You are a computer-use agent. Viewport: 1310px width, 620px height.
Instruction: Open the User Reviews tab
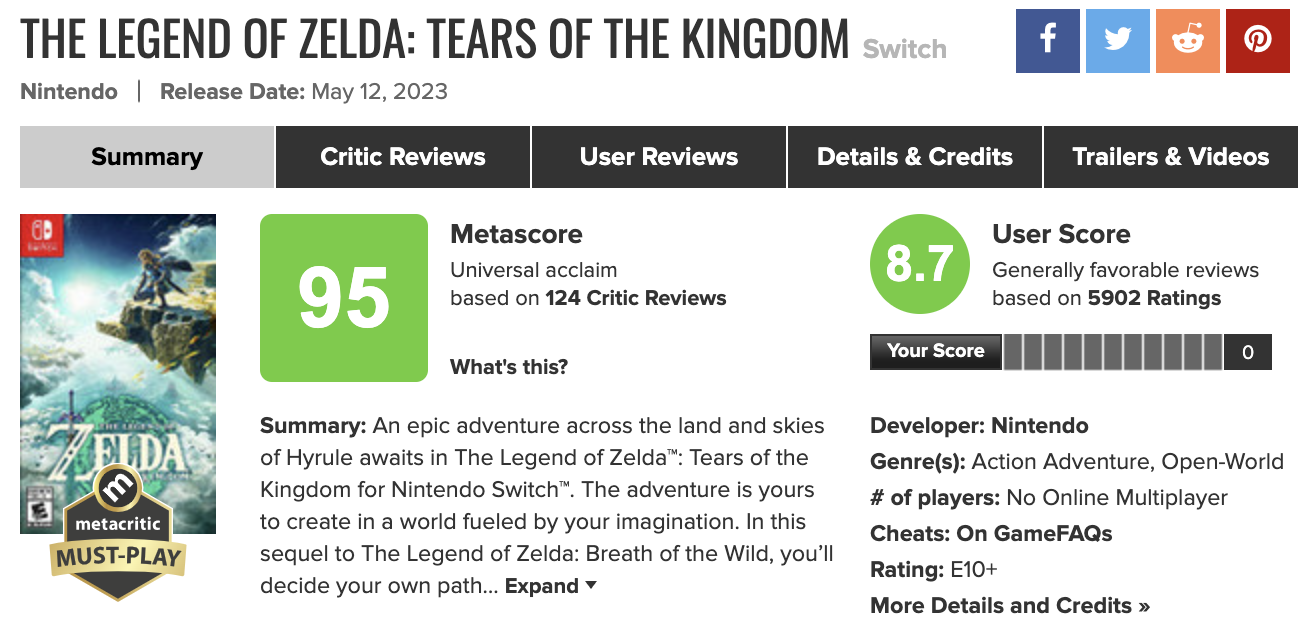[x=658, y=156]
